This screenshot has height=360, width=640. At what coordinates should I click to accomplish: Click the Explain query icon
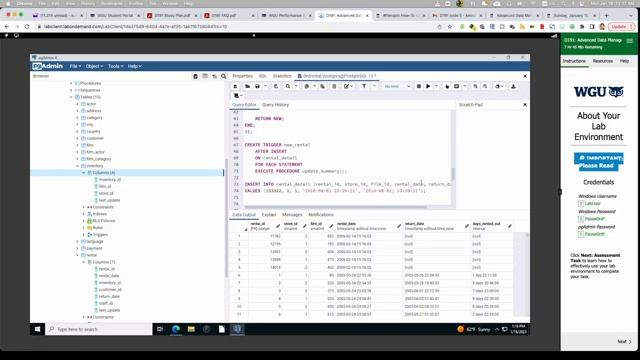[447, 87]
